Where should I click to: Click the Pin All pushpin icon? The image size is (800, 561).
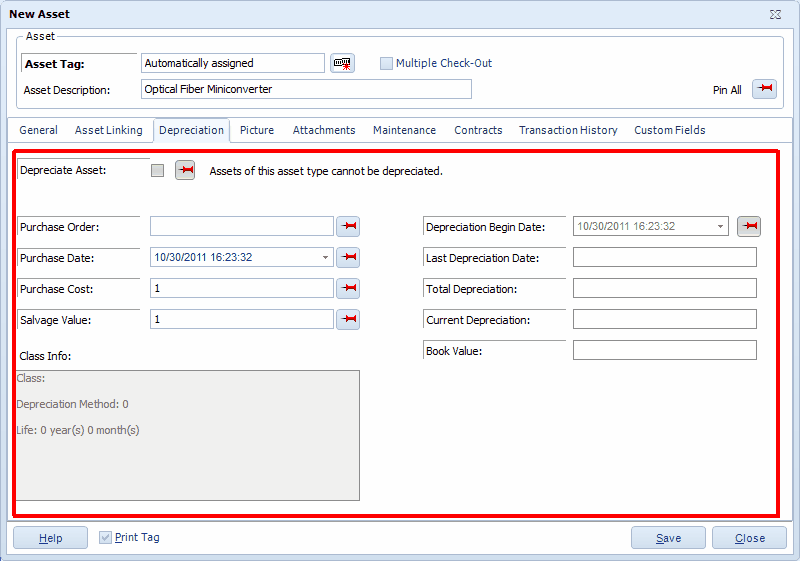point(764,89)
